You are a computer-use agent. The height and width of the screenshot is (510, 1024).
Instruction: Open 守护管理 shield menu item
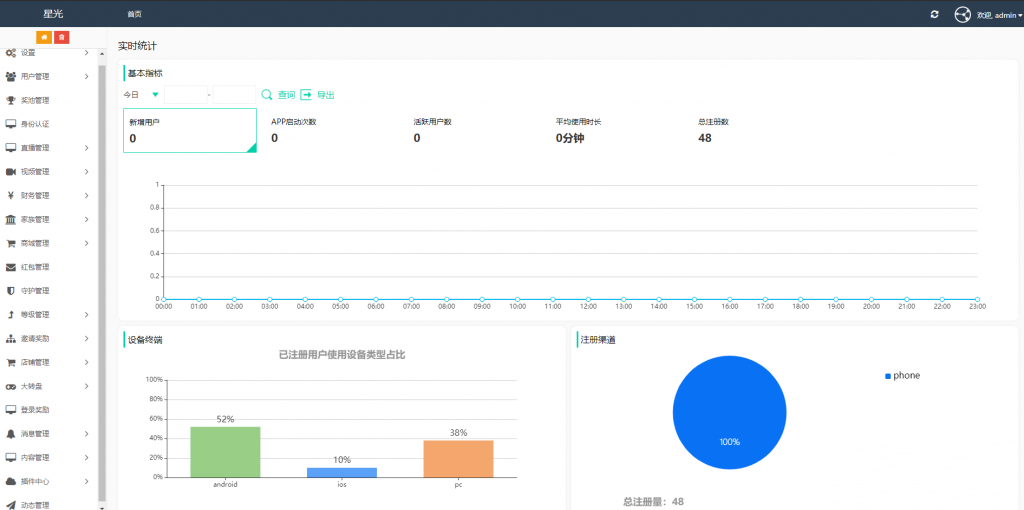coord(35,291)
